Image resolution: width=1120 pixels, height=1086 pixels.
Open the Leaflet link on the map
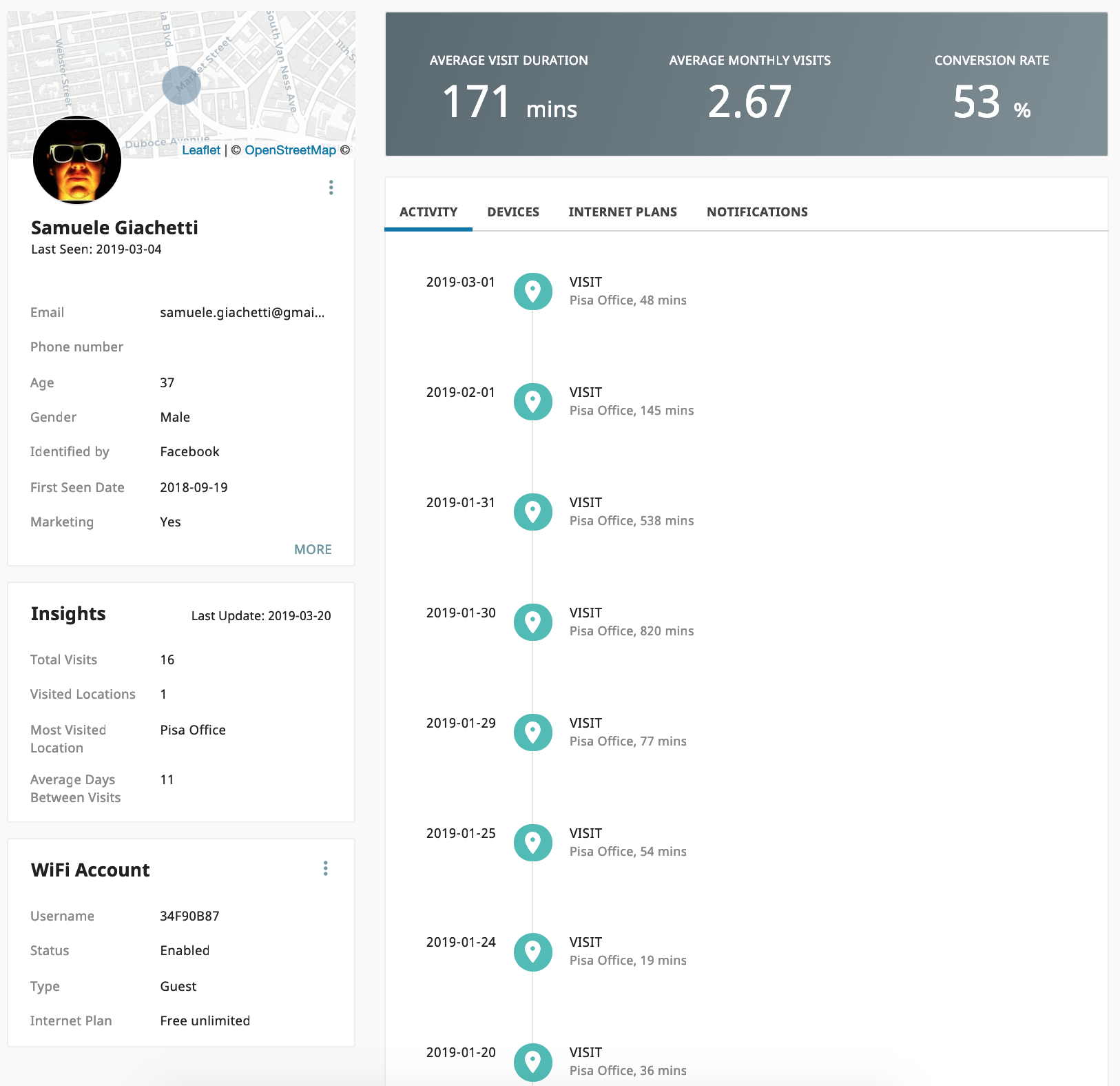(201, 150)
